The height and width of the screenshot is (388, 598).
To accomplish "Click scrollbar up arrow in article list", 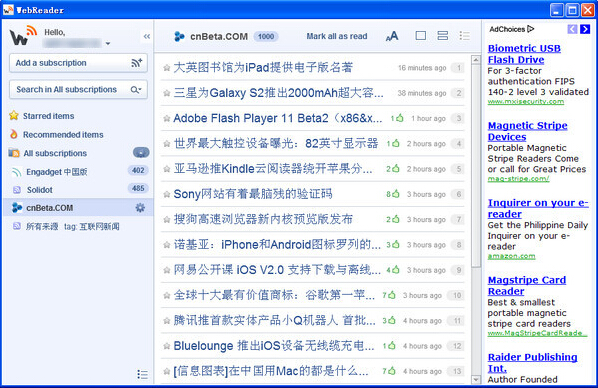I will coord(476,60).
